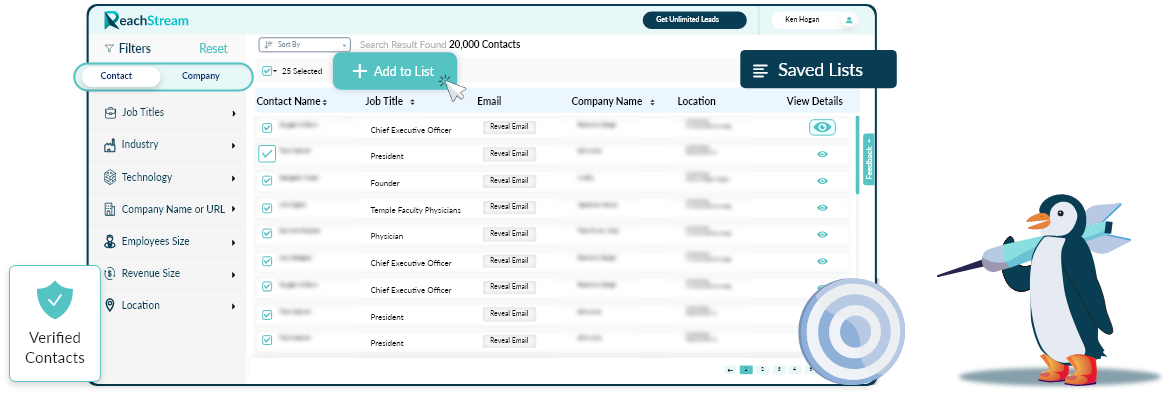Click the Revenue Size dollar icon
Screen dimensions: 1167x396
(110, 273)
